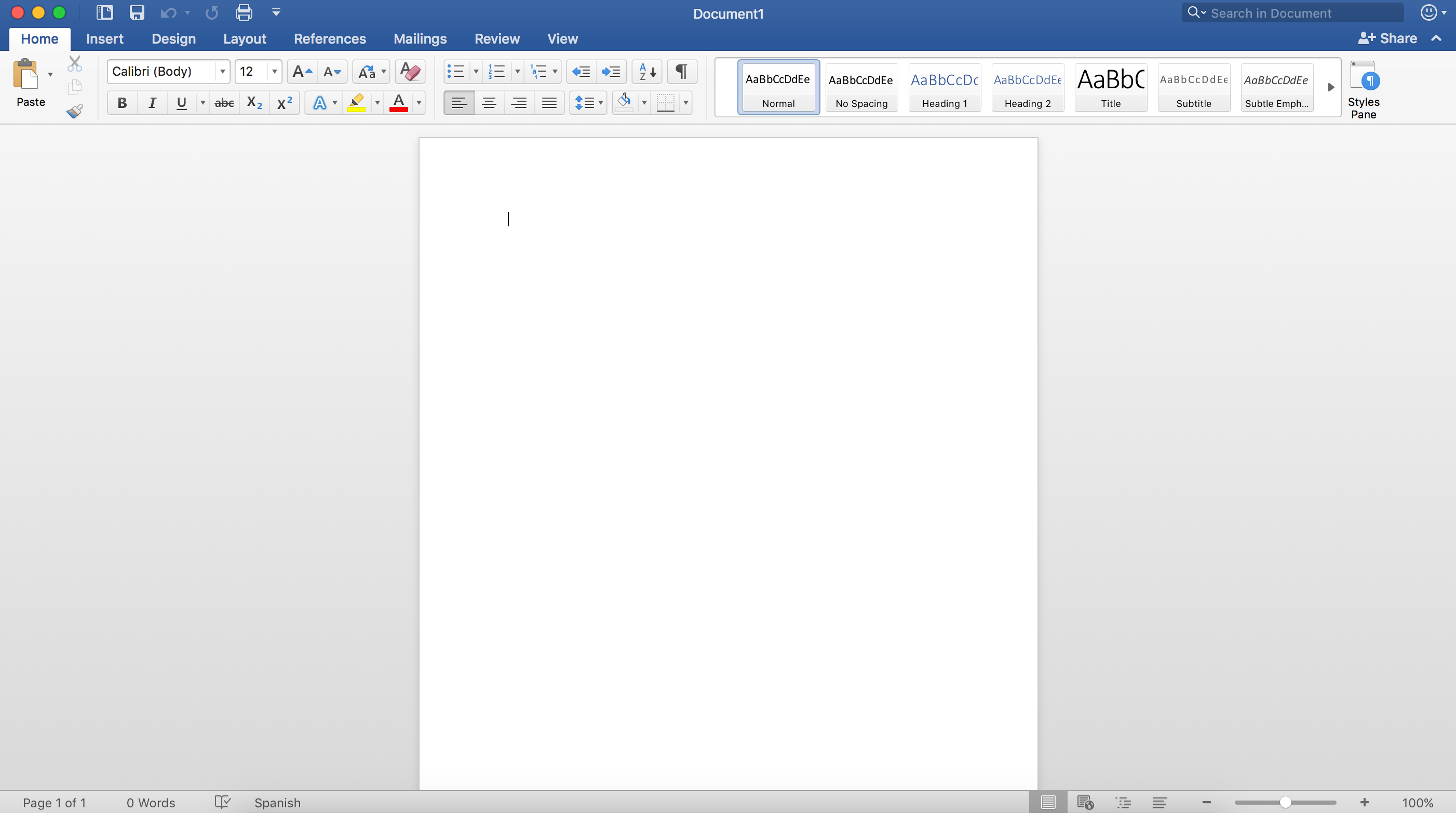
Task: Click the Subscript icon
Action: coord(254,102)
